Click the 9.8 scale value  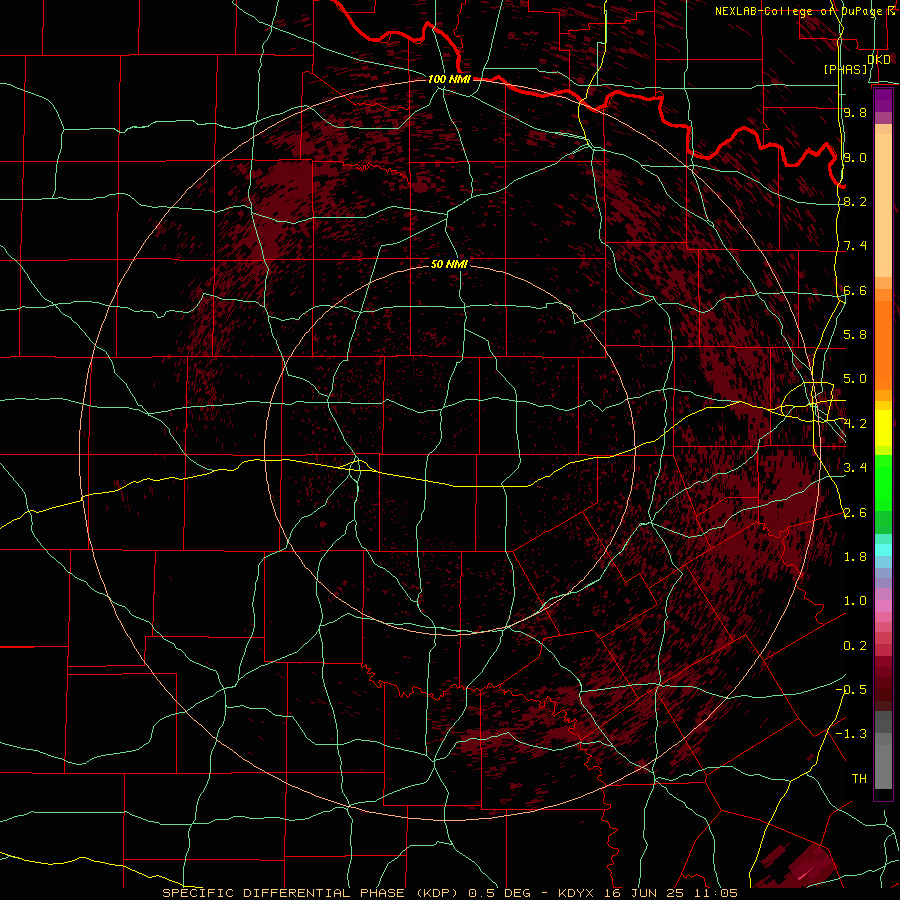[855, 112]
